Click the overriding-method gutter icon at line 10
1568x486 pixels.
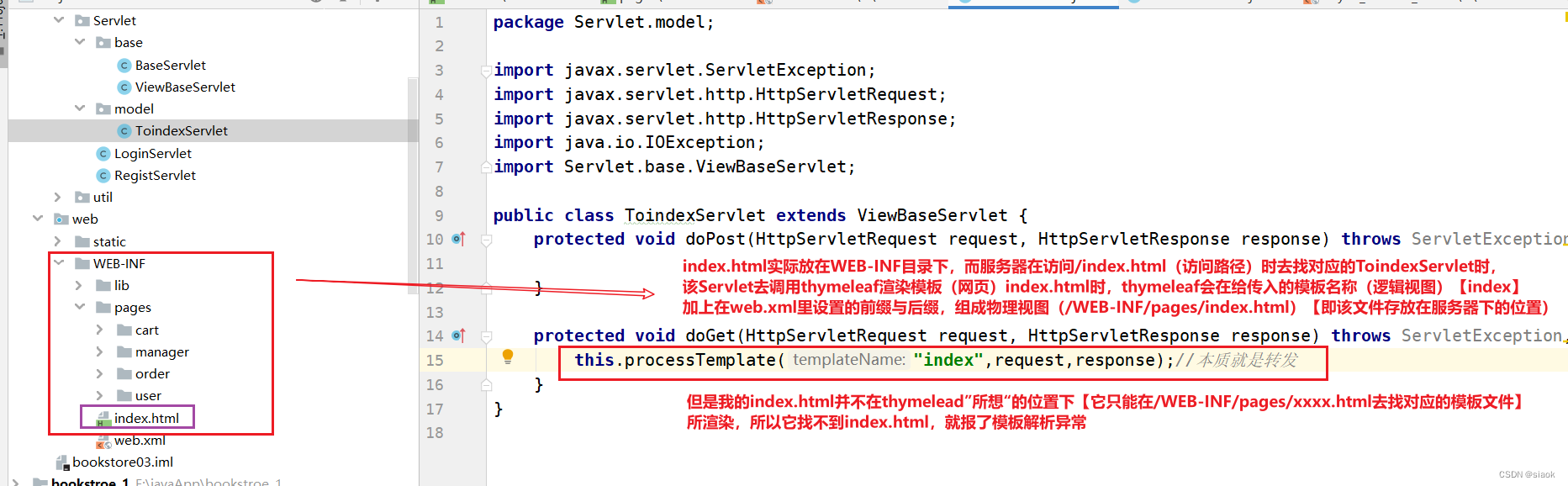point(459,239)
